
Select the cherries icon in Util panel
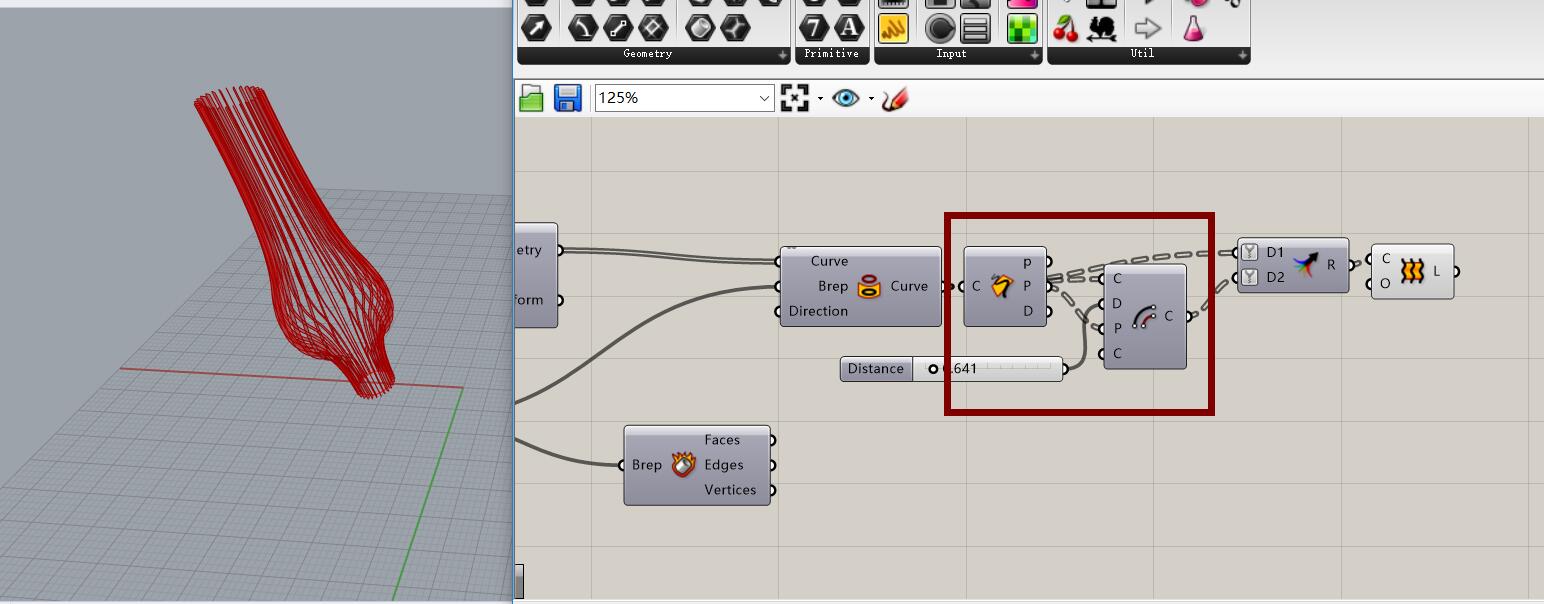coord(1066,28)
